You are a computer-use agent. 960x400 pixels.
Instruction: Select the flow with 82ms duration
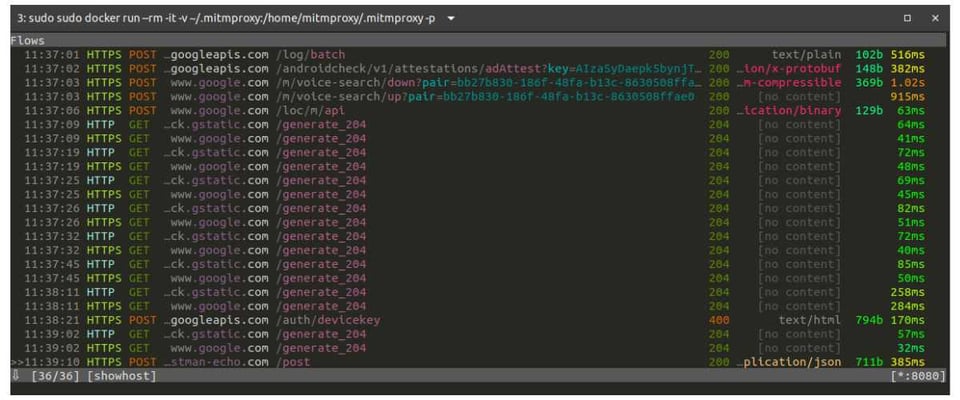(479, 208)
